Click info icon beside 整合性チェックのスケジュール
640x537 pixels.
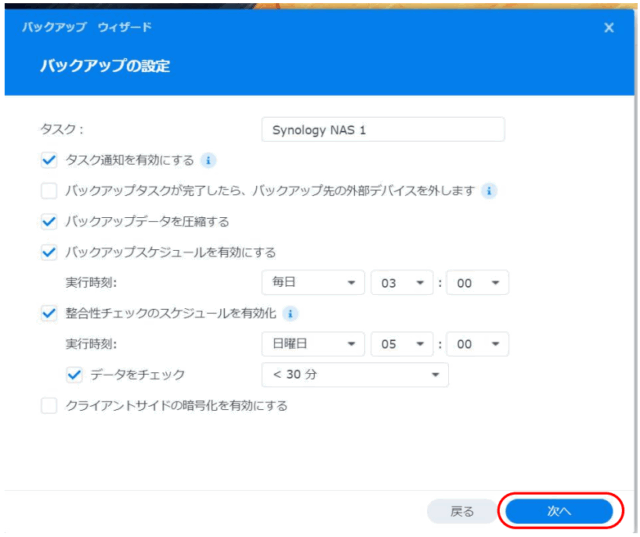pos(291,314)
